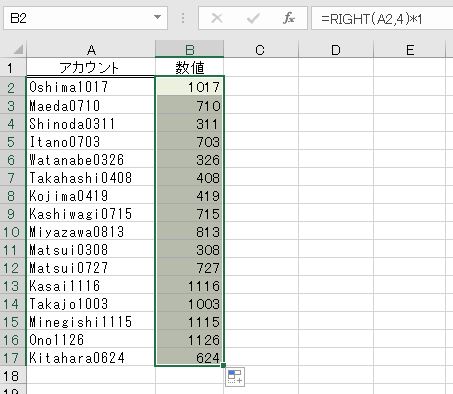Viewport: 453px width, 394px height.
Task: Open the Insert Function fx dialog
Action: click(x=289, y=18)
